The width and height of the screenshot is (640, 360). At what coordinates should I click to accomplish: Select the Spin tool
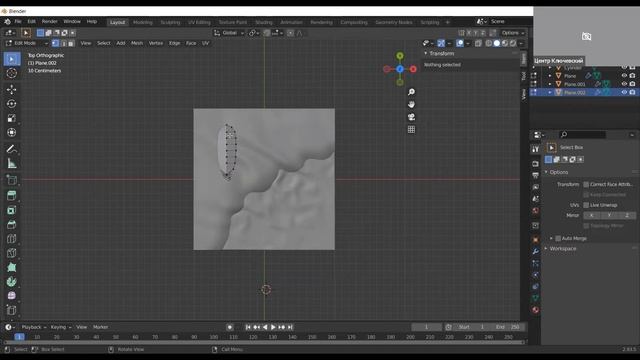(12, 282)
